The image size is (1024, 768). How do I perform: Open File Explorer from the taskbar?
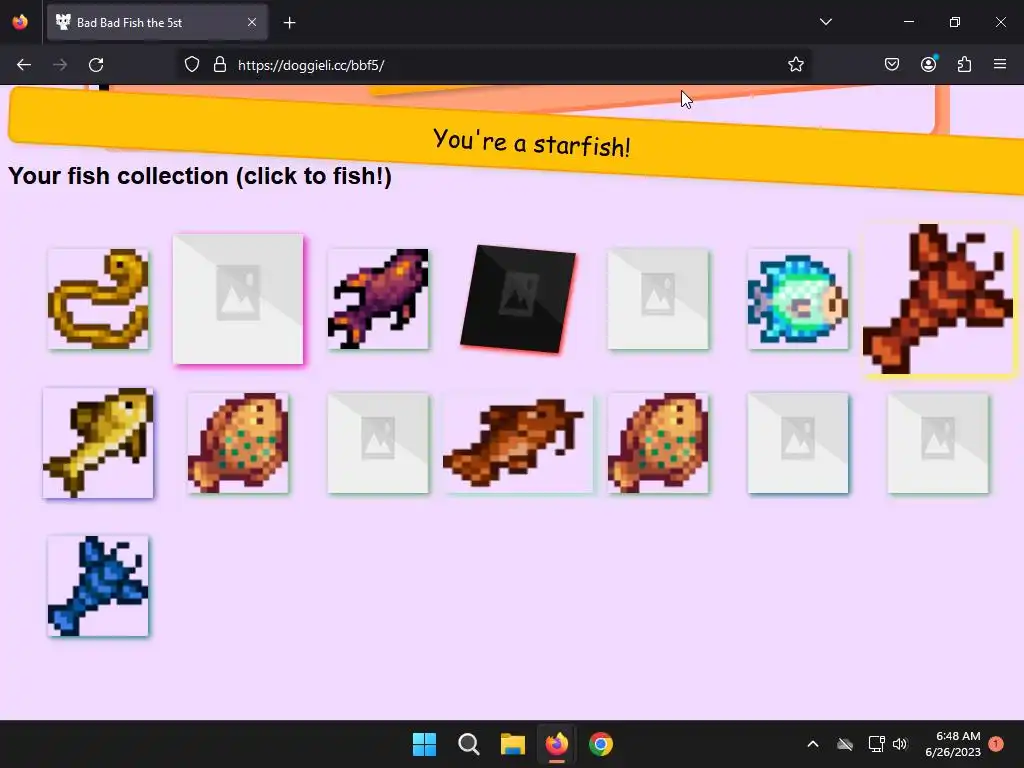(513, 744)
